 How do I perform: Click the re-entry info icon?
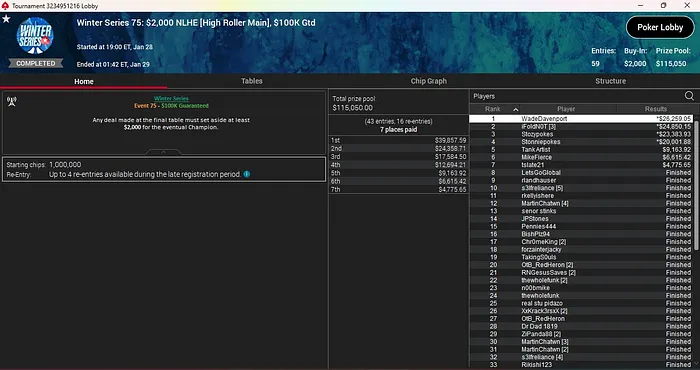tap(247, 174)
